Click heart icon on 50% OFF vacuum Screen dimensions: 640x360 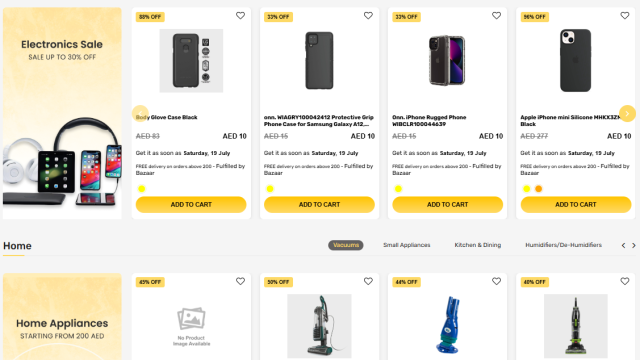tap(368, 281)
